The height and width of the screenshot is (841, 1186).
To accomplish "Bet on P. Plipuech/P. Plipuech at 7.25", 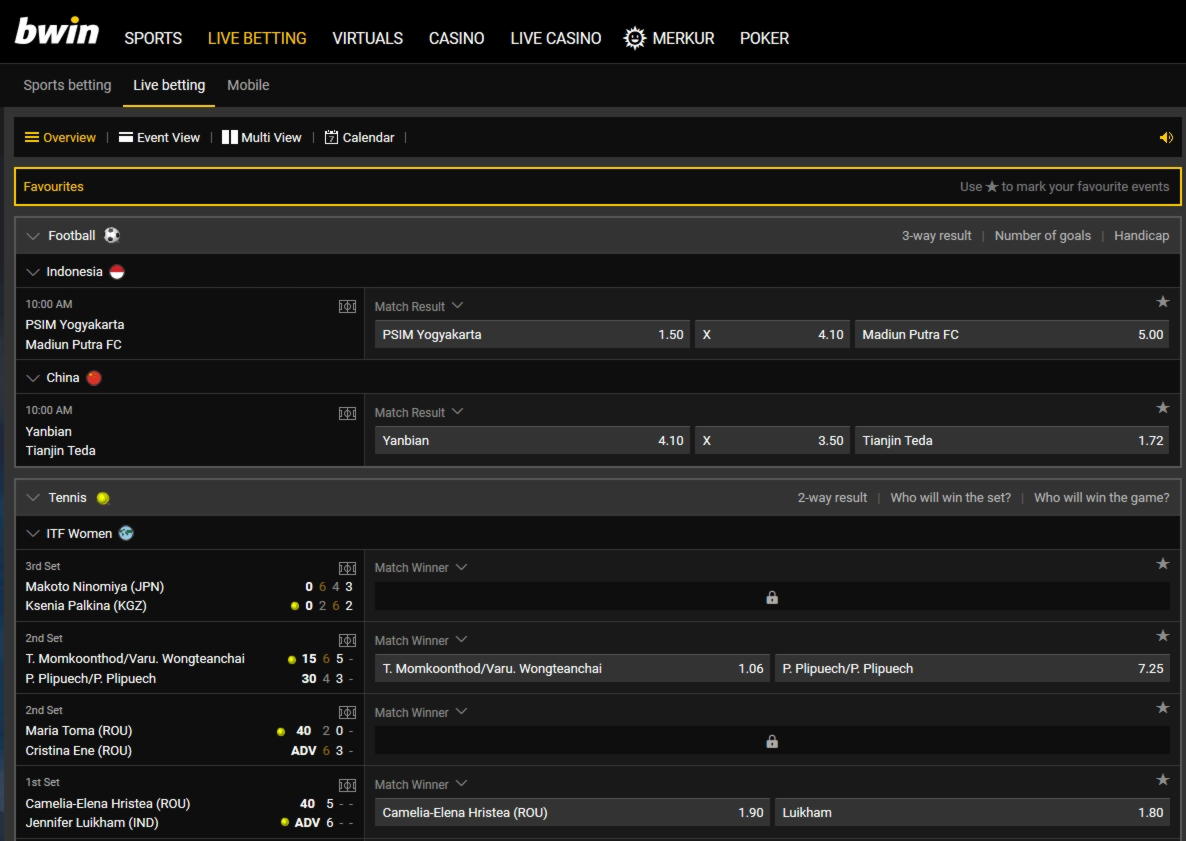I will [972, 669].
